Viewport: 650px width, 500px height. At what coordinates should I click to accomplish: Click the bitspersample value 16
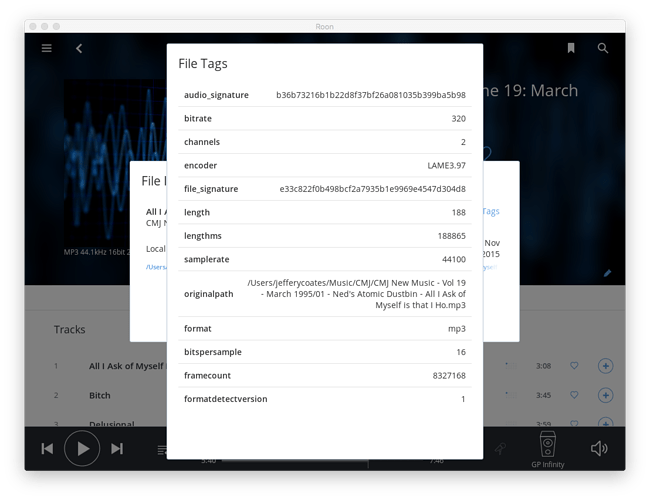pyautogui.click(x=461, y=352)
